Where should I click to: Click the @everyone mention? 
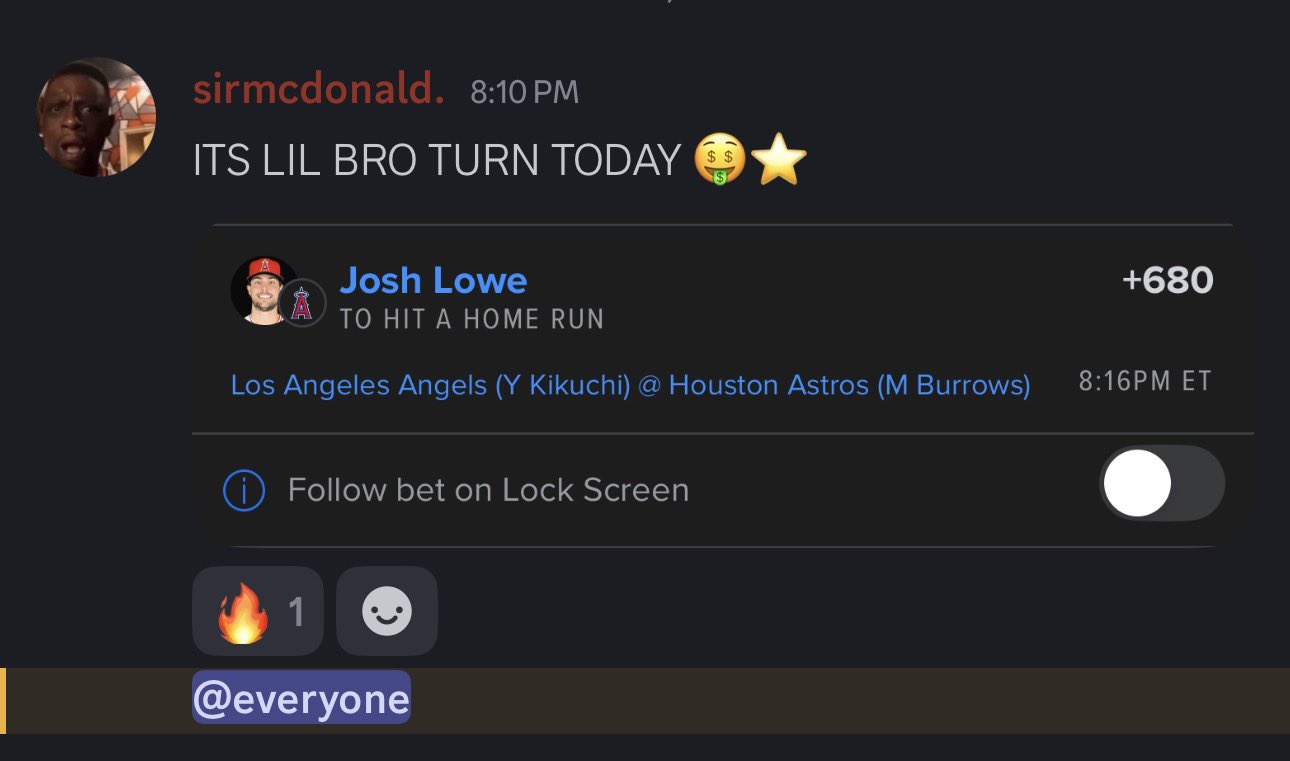pos(301,697)
